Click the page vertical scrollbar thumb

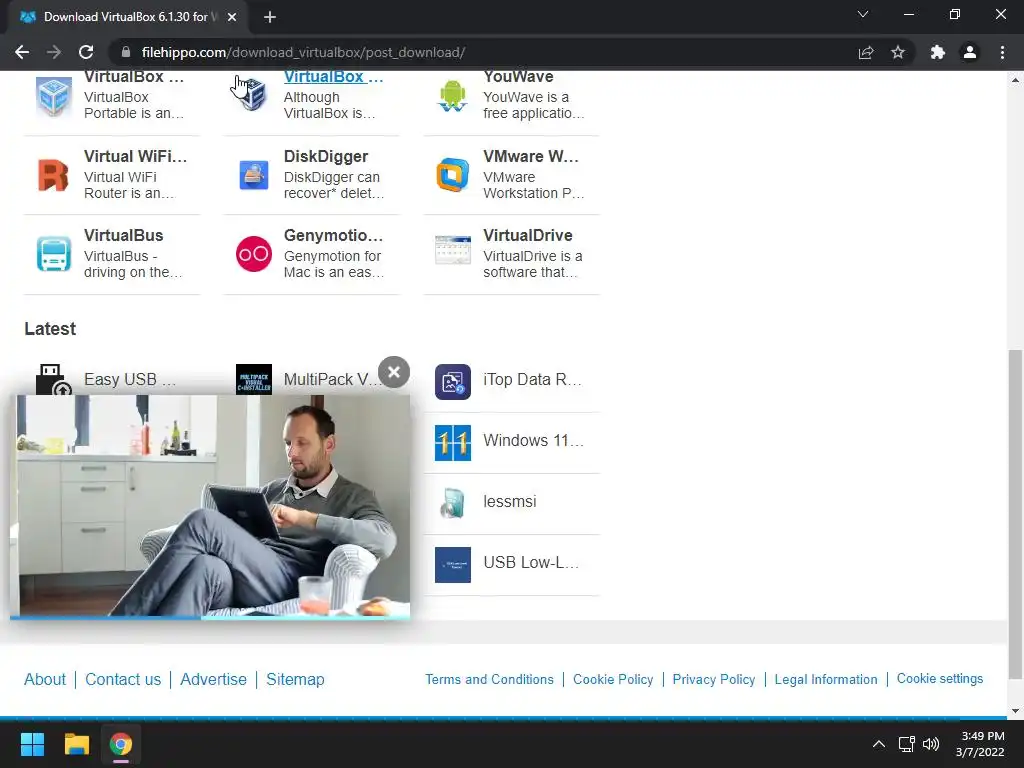click(1015, 515)
